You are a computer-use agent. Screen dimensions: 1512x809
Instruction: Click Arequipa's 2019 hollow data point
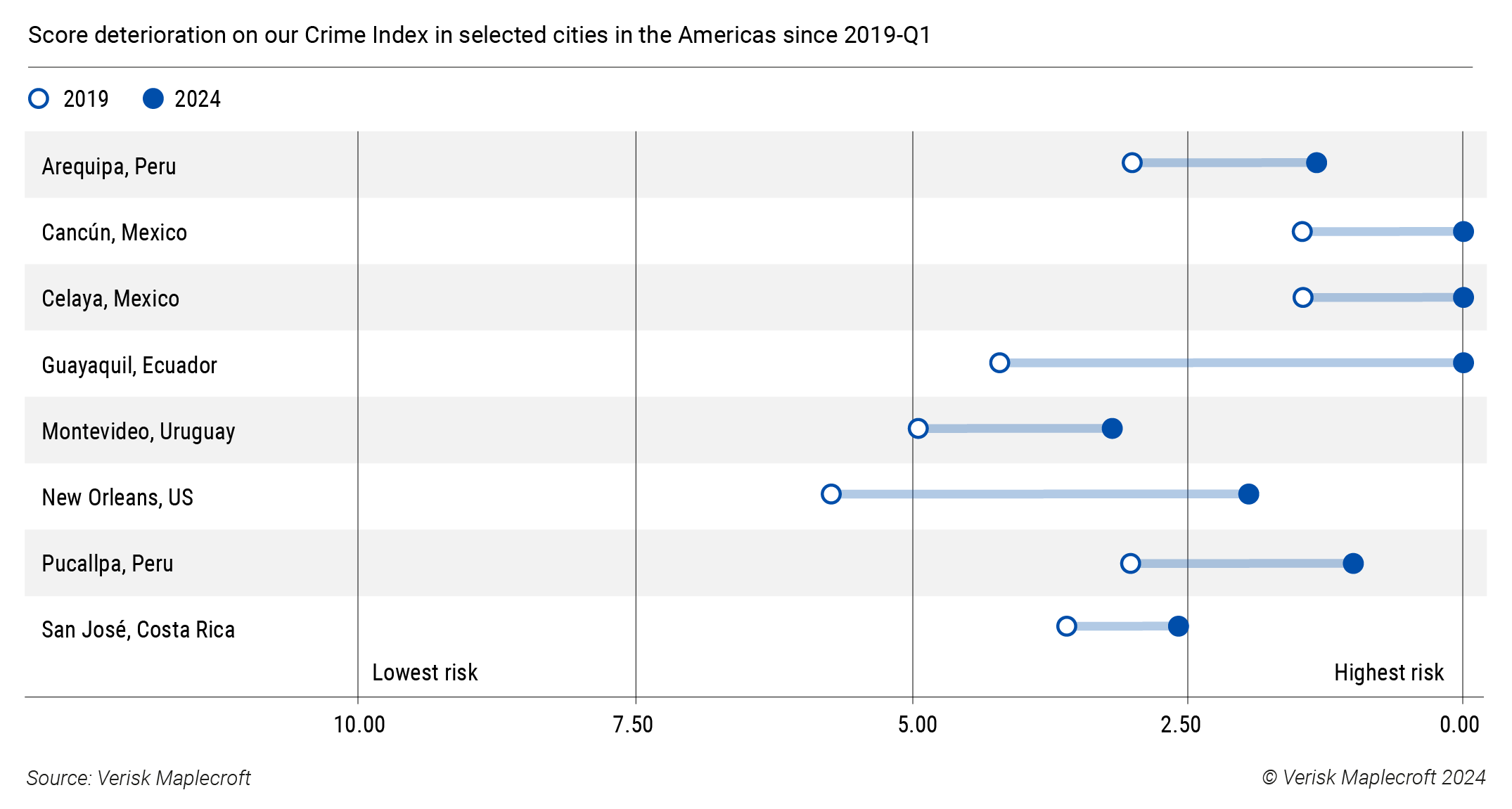click(1132, 163)
